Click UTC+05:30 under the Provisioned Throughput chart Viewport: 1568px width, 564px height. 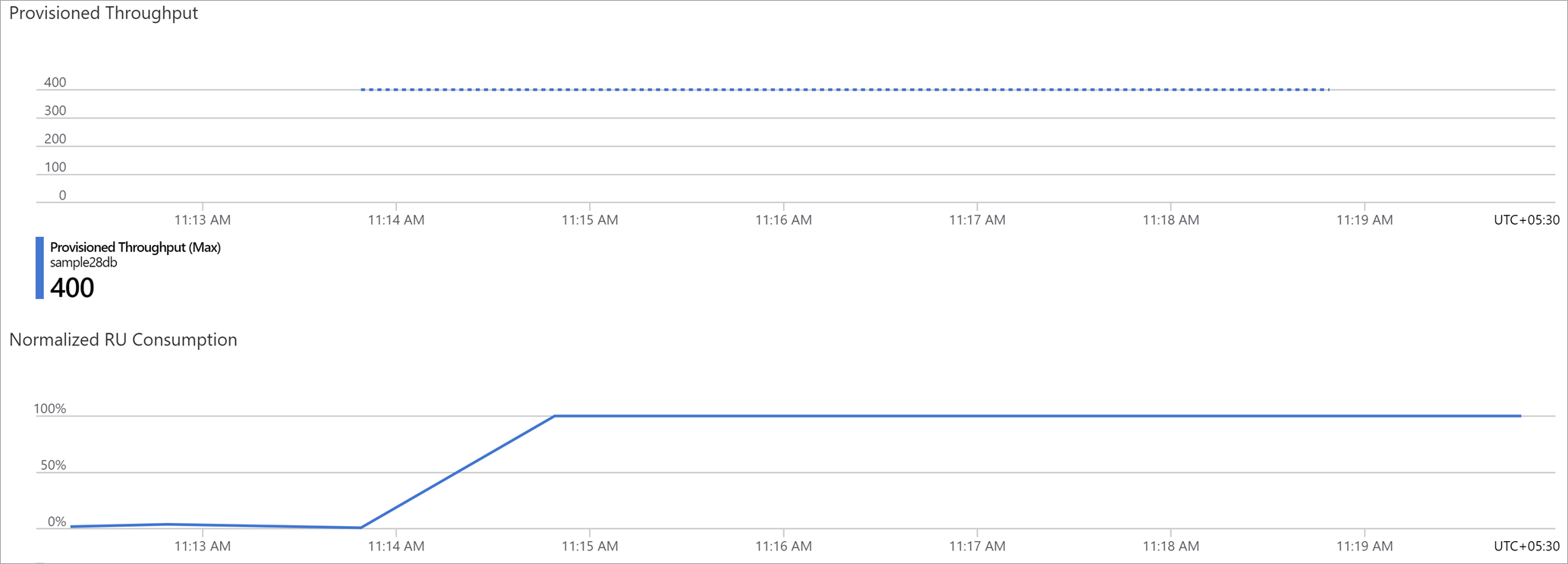tap(1526, 220)
